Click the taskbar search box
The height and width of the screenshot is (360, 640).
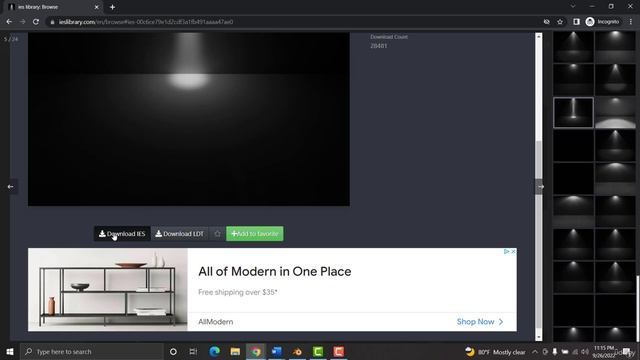[91, 351]
